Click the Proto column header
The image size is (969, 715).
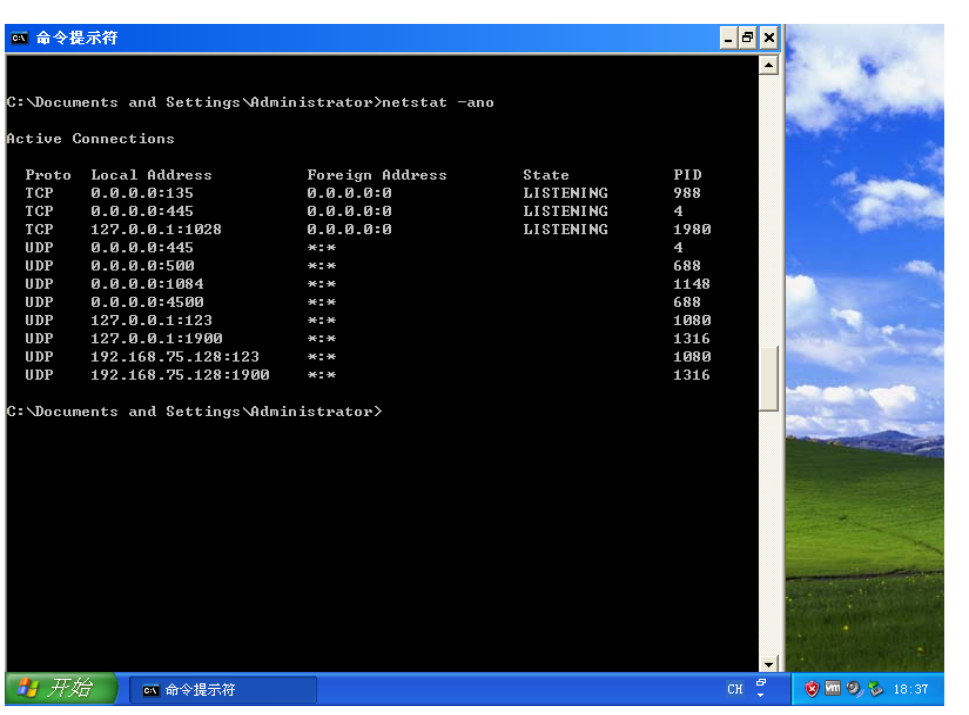pyautogui.click(x=48, y=175)
